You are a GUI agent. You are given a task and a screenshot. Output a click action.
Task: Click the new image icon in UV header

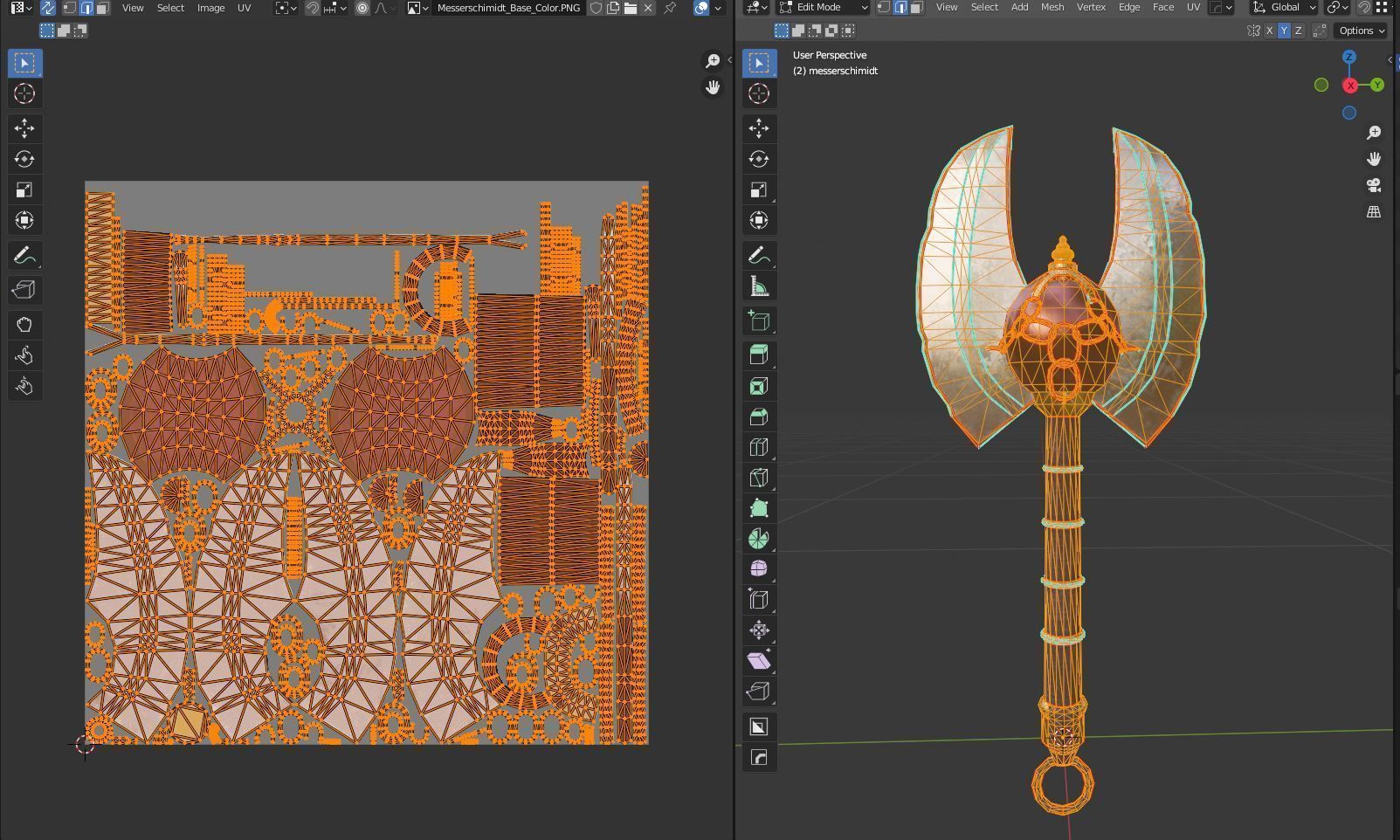pos(613,8)
